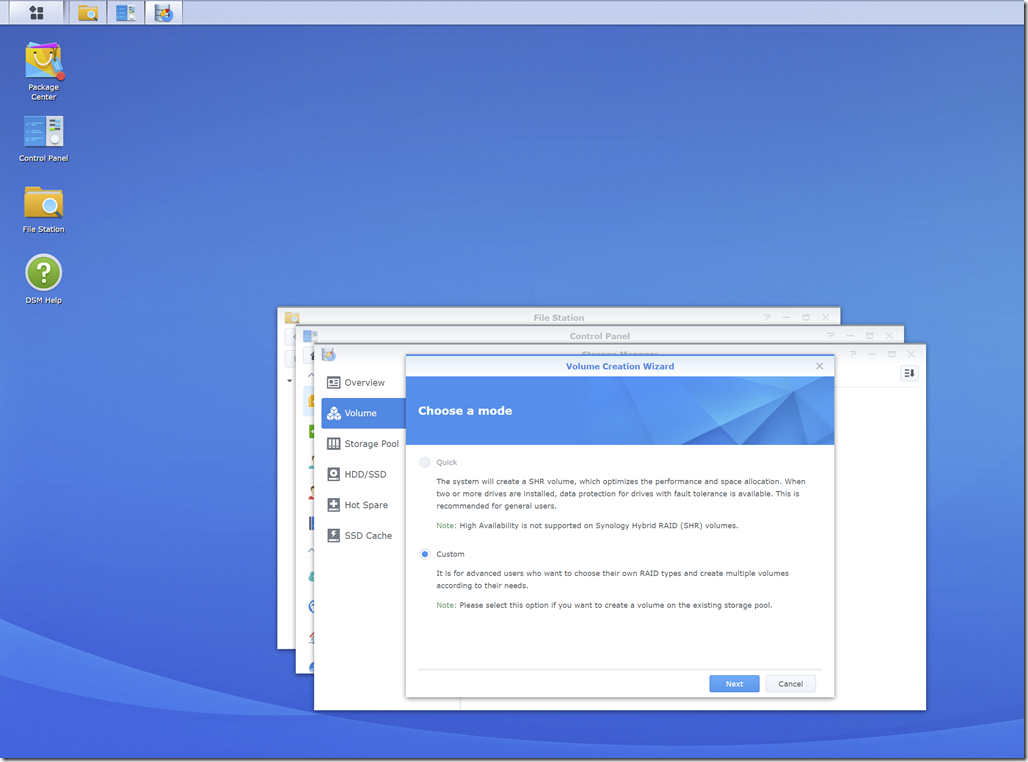Open DSM Help desktop shortcut
This screenshot has width=1028, height=762.
coord(43,279)
